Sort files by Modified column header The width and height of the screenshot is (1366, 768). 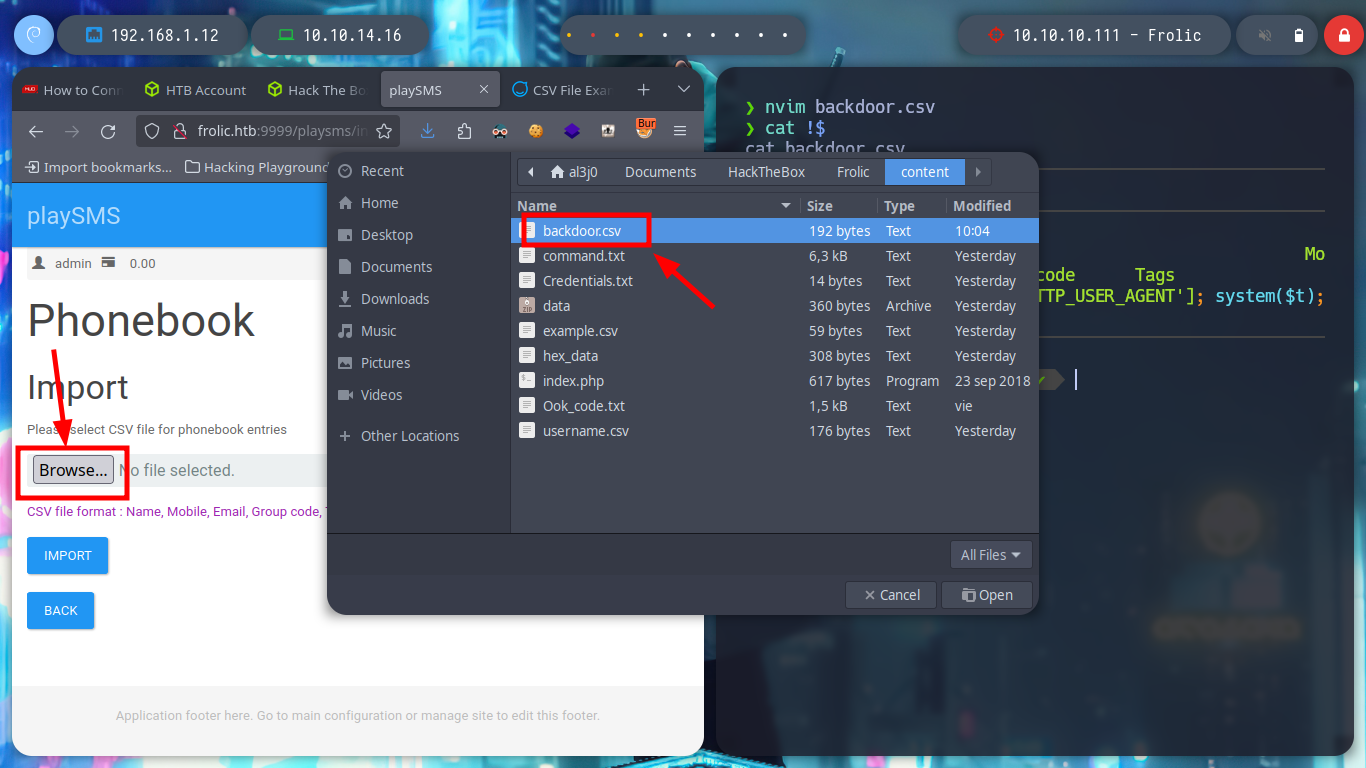coord(992,206)
